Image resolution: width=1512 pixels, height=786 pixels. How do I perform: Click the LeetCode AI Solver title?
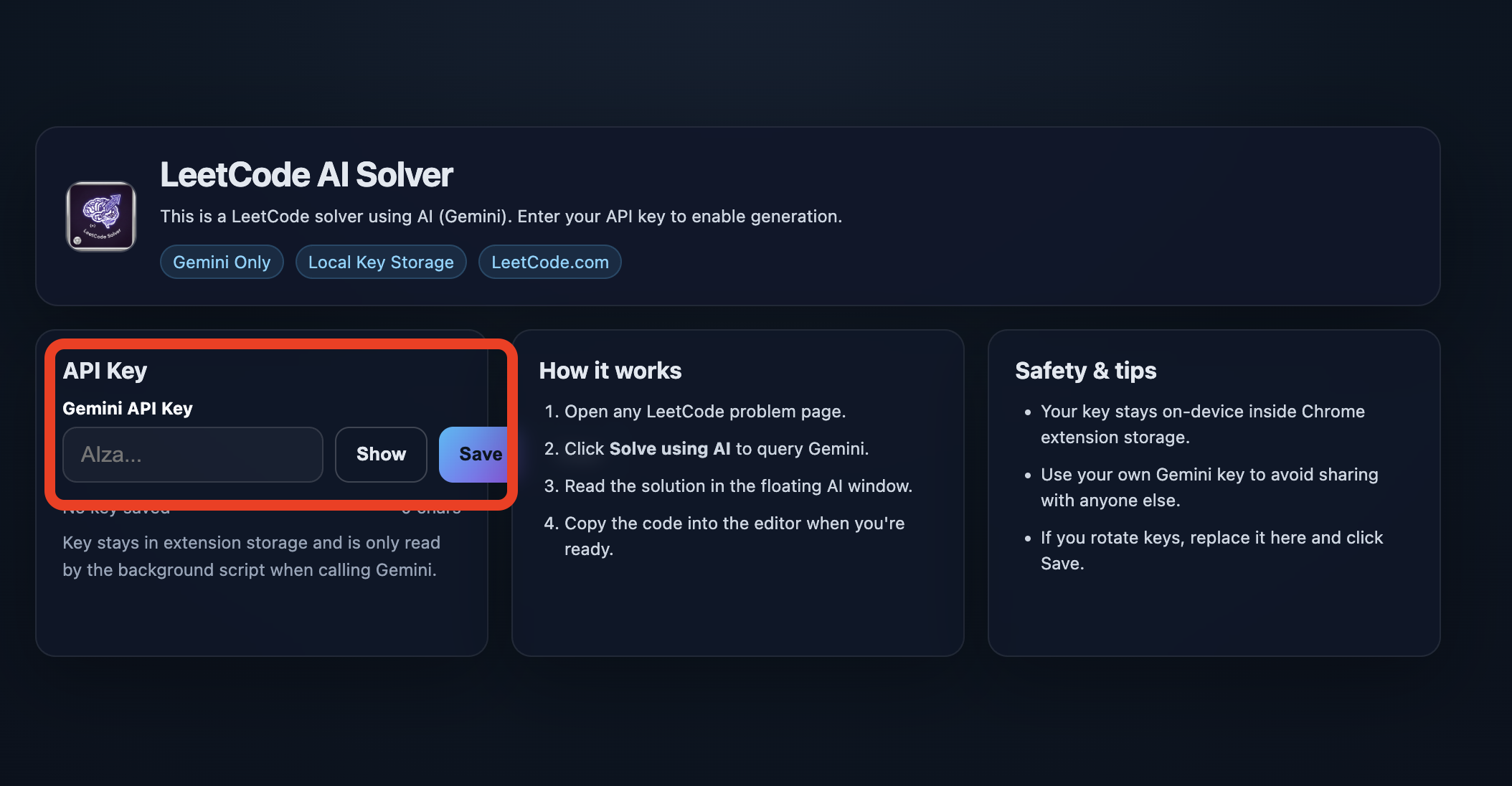point(306,175)
